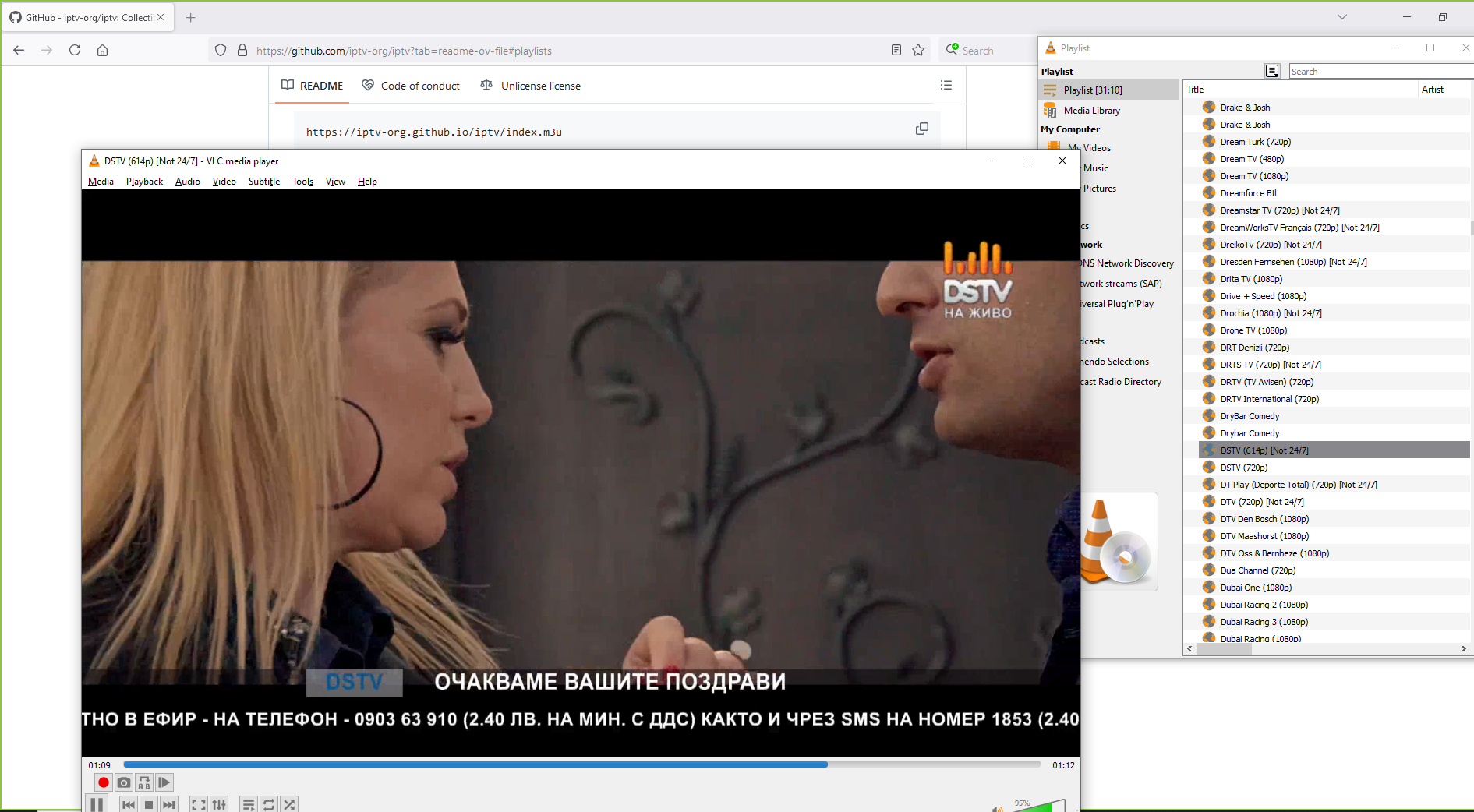Open the View menu in VLC
Viewport: 1474px width, 812px height.
(335, 182)
